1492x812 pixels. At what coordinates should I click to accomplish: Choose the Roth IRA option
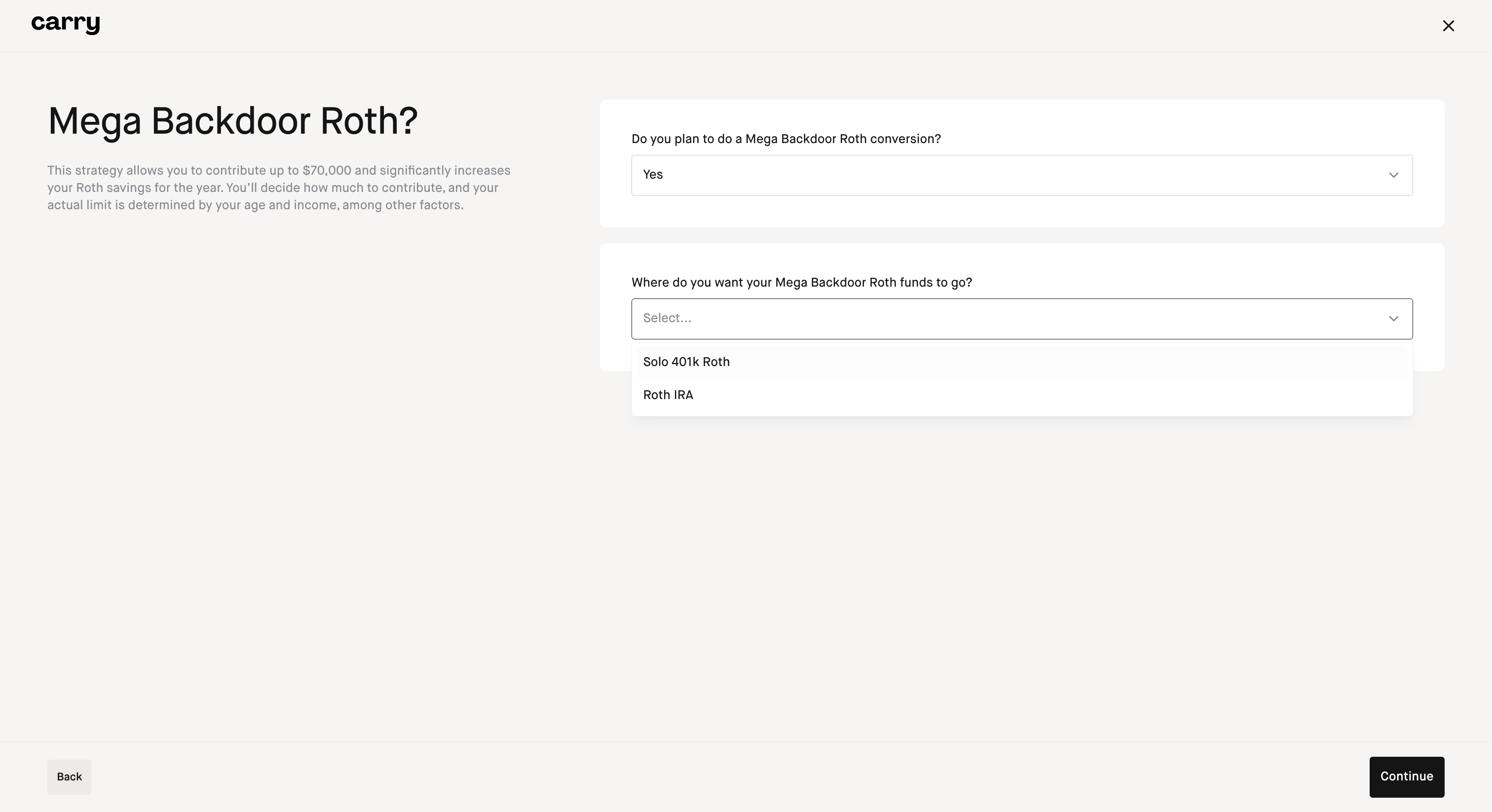(x=1021, y=396)
